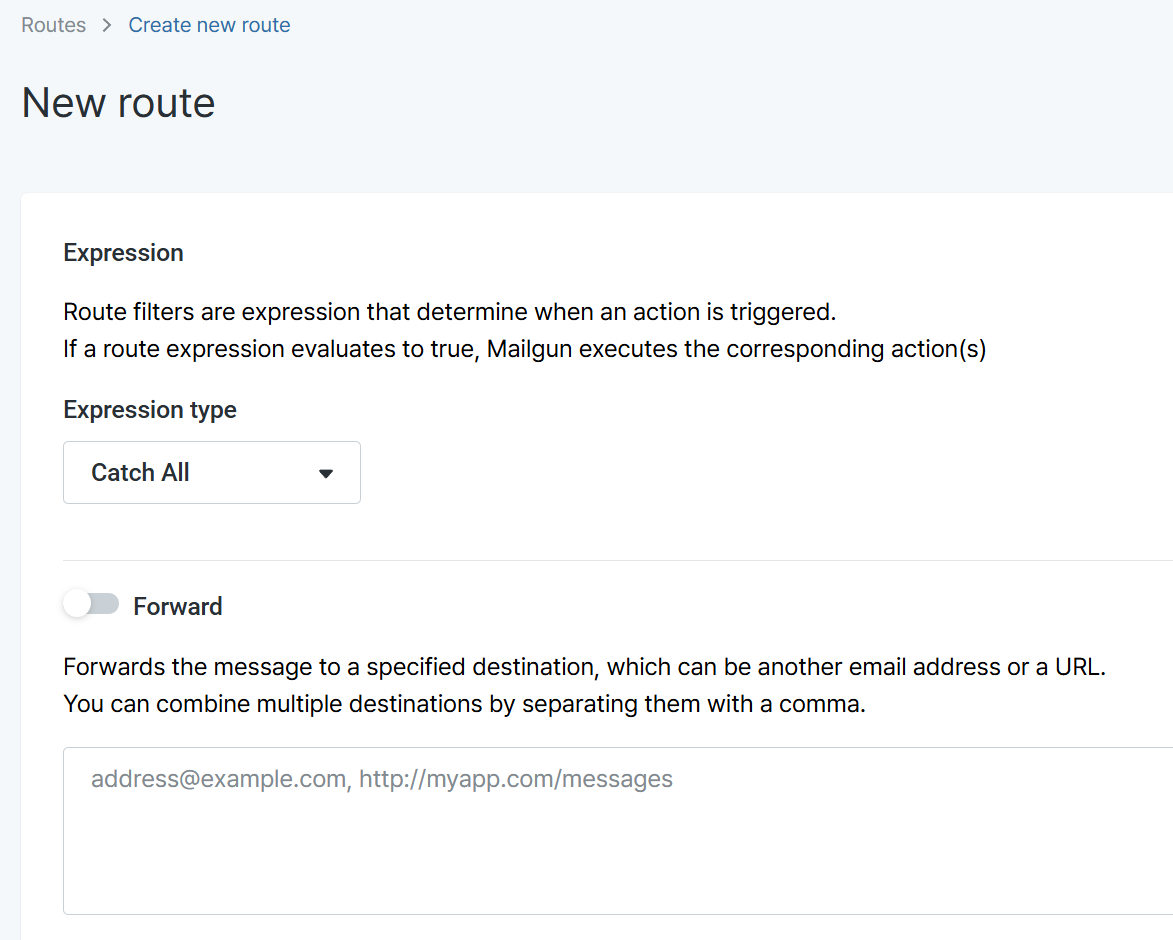Click the Forward label text
This screenshot has width=1173, height=940.
tap(178, 606)
